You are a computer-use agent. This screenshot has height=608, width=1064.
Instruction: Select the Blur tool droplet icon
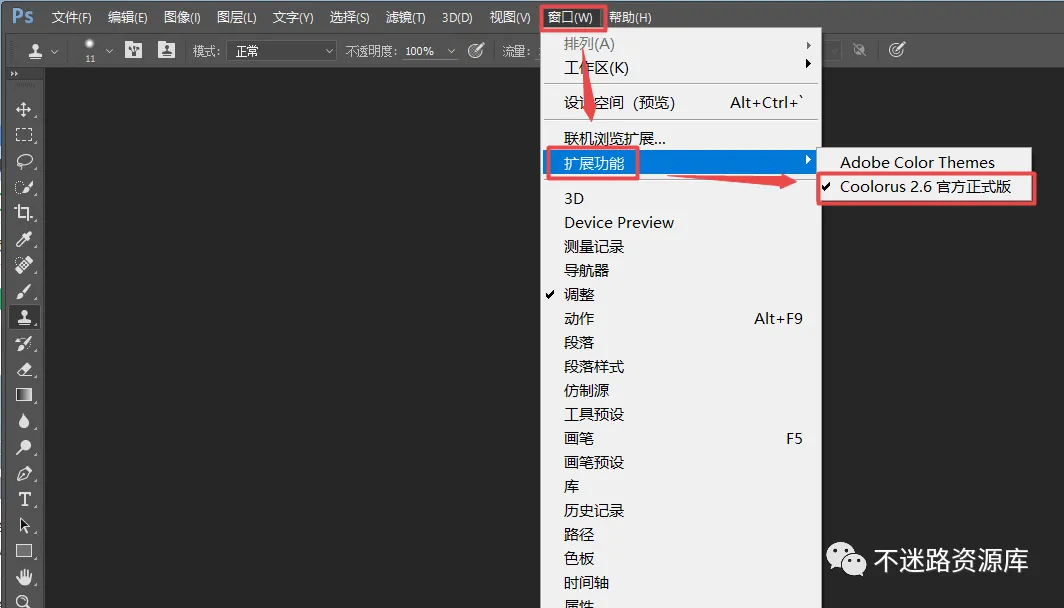coord(24,421)
